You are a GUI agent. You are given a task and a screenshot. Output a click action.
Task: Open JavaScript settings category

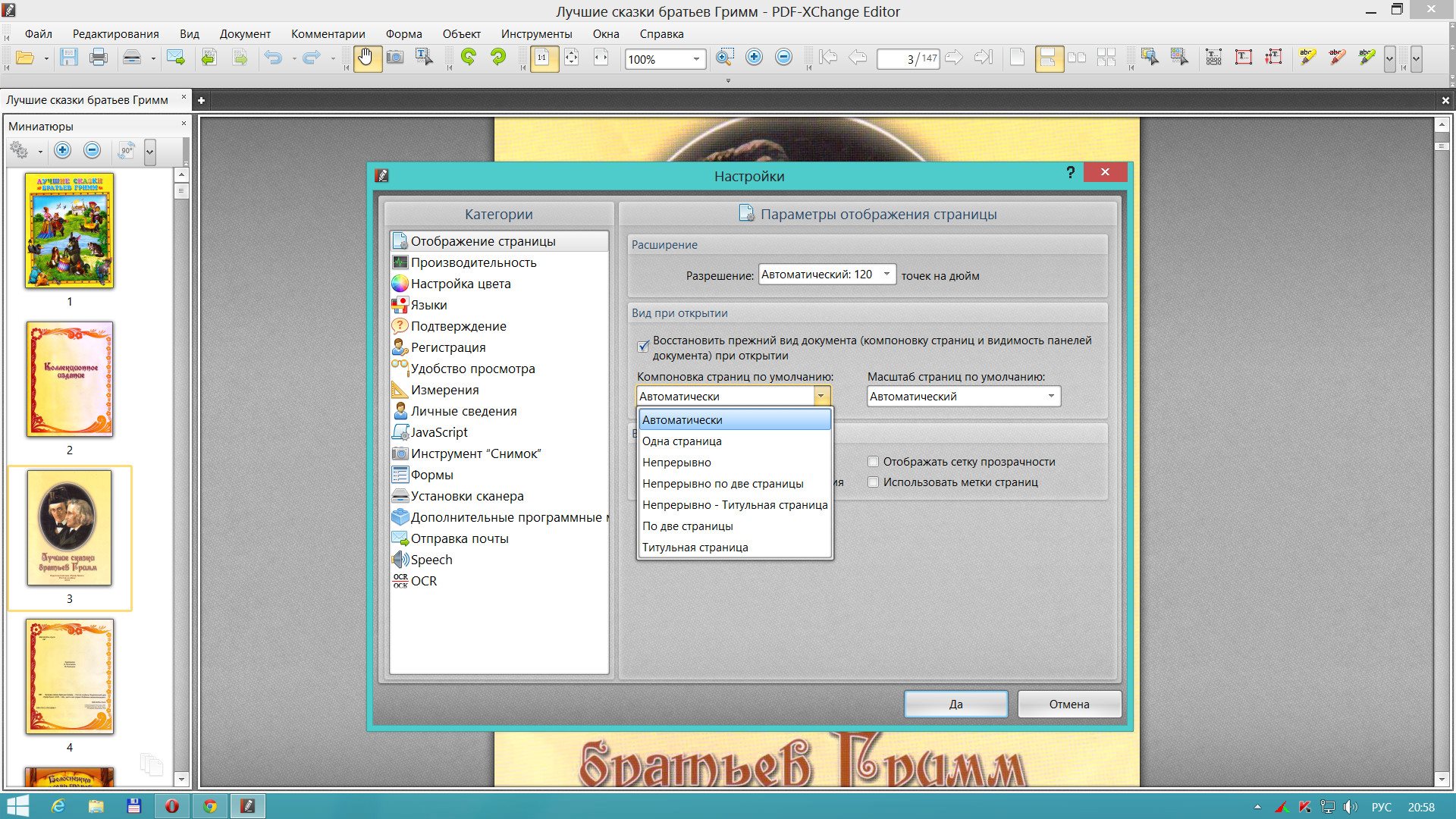pyautogui.click(x=499, y=432)
